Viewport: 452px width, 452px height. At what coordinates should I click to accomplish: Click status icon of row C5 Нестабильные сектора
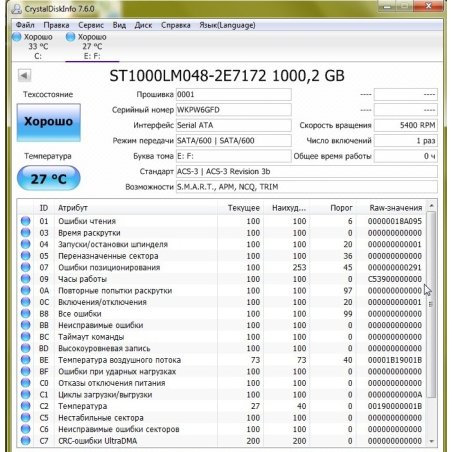point(26,418)
